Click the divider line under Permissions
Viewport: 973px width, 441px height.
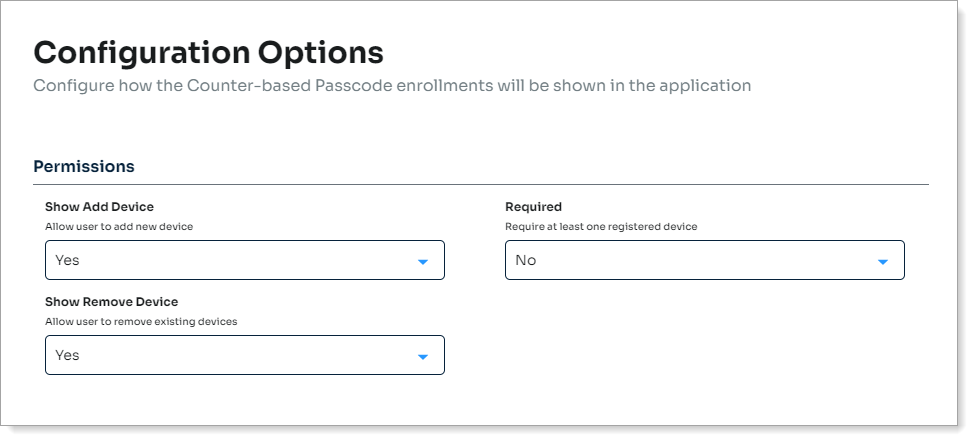point(480,185)
